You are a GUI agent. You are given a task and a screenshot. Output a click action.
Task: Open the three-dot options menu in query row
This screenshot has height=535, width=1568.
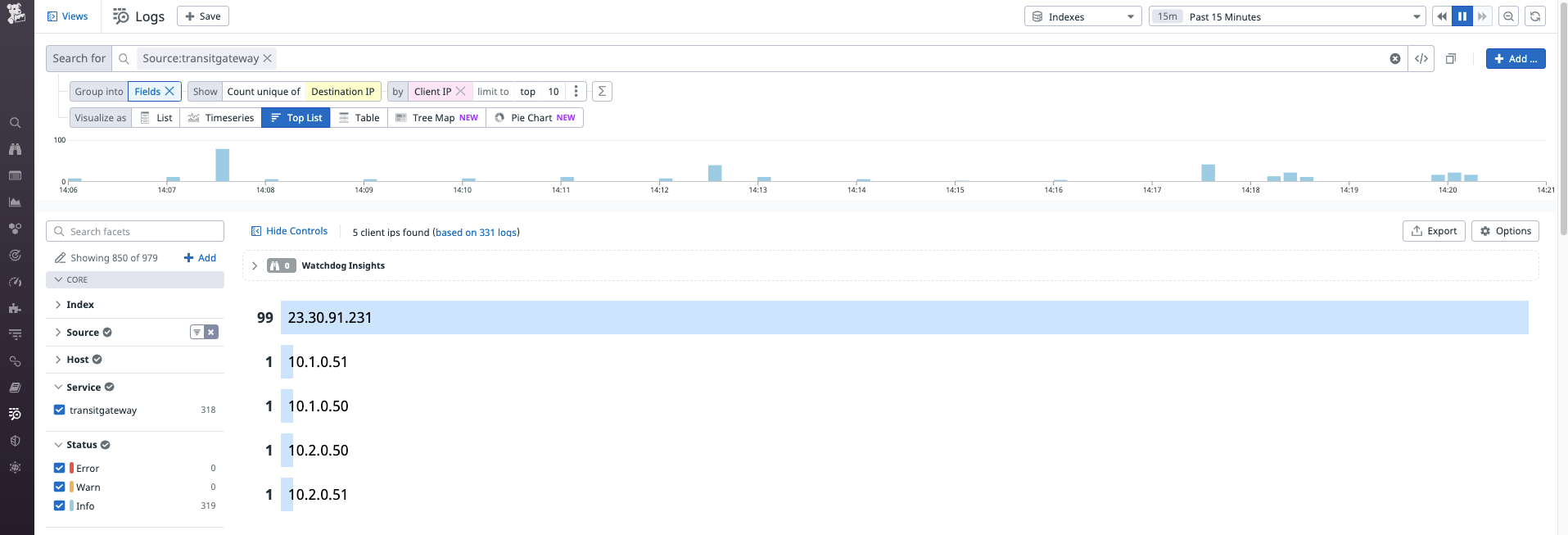(x=576, y=92)
